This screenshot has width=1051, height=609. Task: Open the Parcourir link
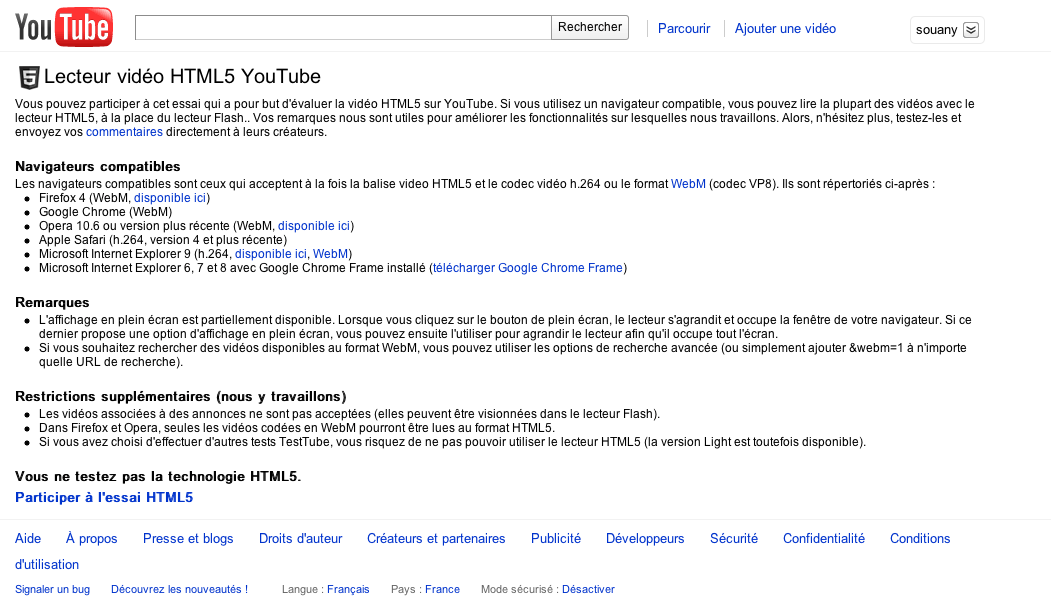[x=684, y=29]
